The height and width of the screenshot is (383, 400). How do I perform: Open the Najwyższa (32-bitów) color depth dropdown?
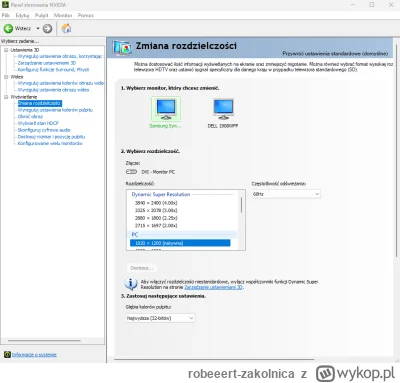[160, 318]
